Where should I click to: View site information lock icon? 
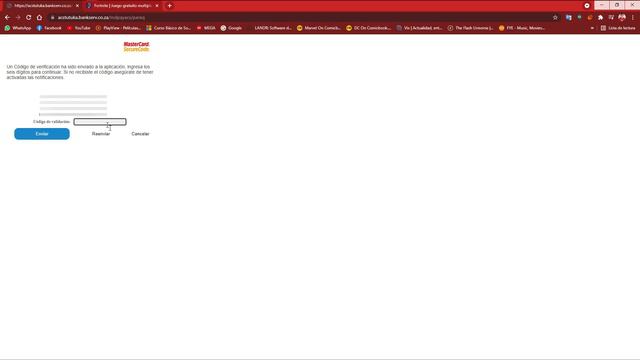pos(52,18)
